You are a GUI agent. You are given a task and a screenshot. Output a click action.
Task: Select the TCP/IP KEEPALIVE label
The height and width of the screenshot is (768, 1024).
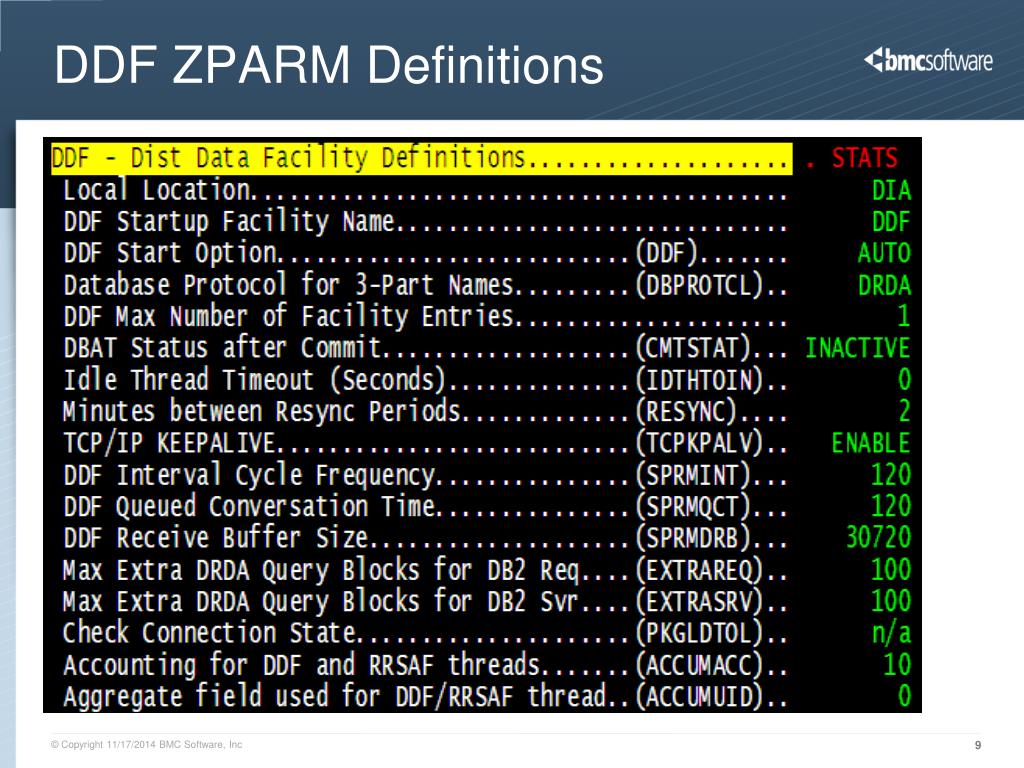click(x=169, y=443)
